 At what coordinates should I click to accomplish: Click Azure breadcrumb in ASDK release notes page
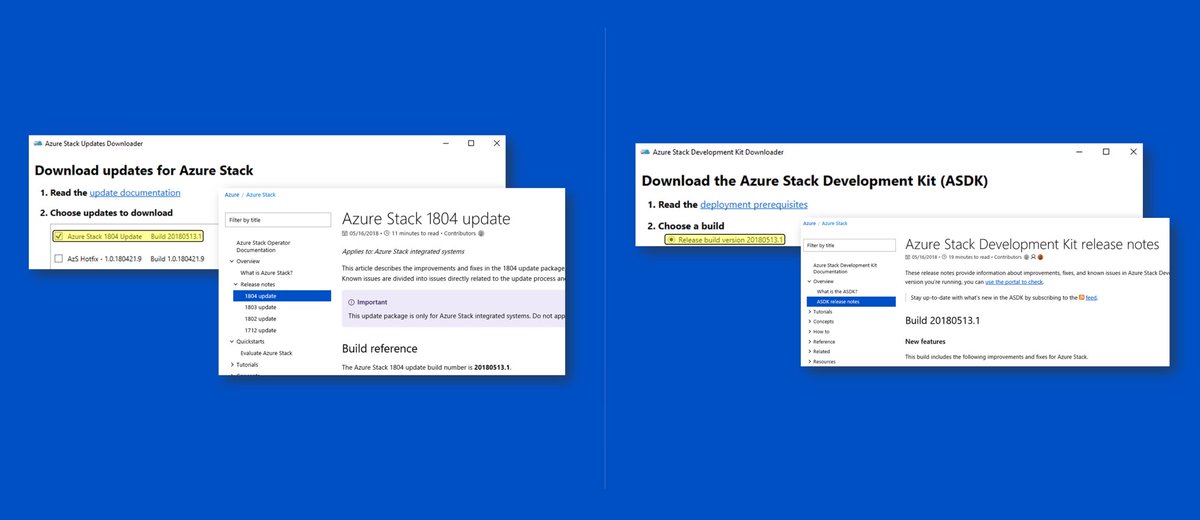pos(810,223)
